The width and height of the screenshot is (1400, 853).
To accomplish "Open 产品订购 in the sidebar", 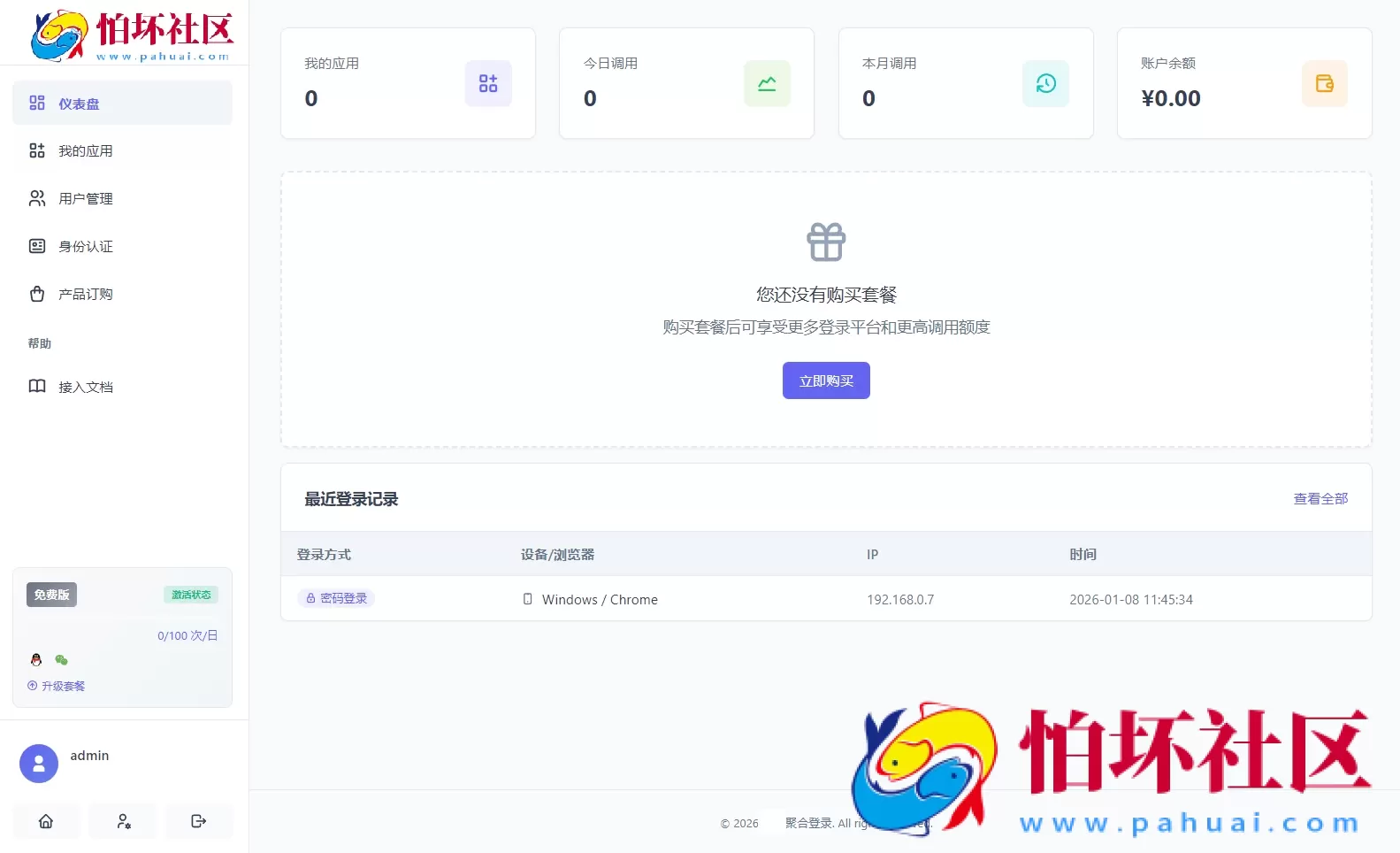I will point(122,295).
